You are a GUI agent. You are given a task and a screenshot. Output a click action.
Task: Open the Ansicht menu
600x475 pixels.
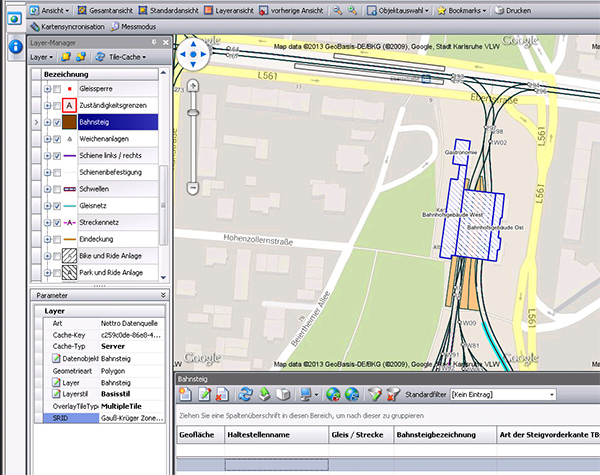(x=50, y=9)
